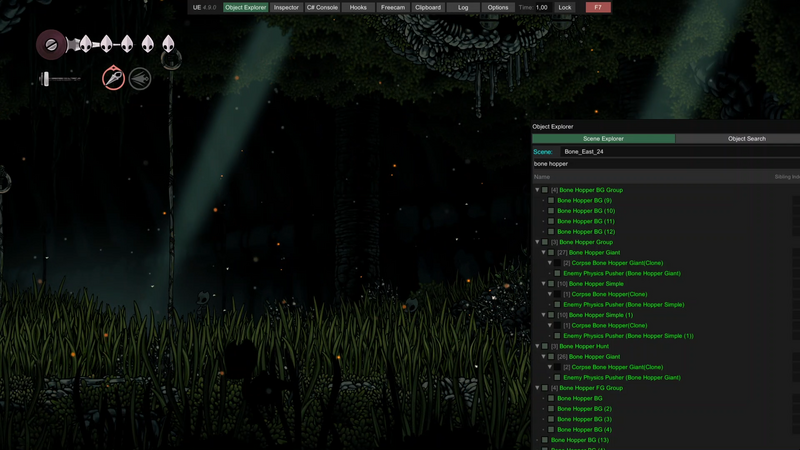Image resolution: width=800 pixels, height=450 pixels.
Task: Toggle the Bone Hopper BG Group checkbox
Action: coord(545,190)
